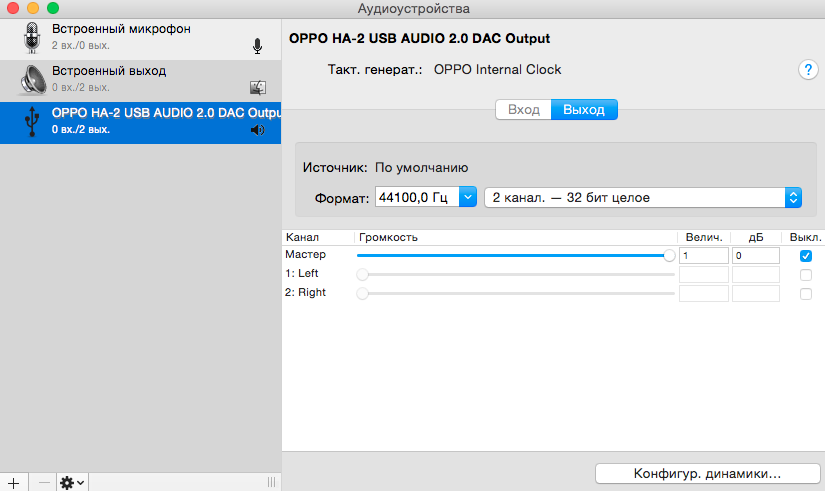Screen dimensions: 825x491
Task: Zoom the Аудиоустройства window with the green button
Action: tap(53, 8)
